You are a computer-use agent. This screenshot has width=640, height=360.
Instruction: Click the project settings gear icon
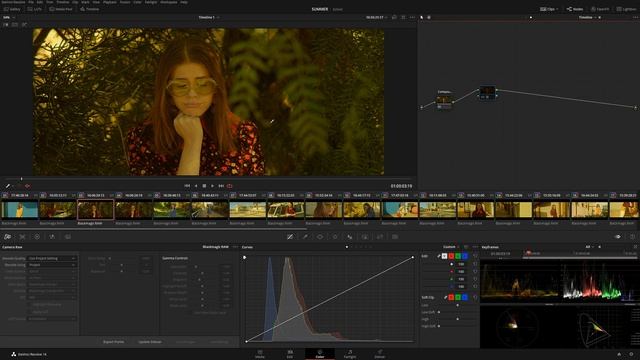(x=631, y=354)
